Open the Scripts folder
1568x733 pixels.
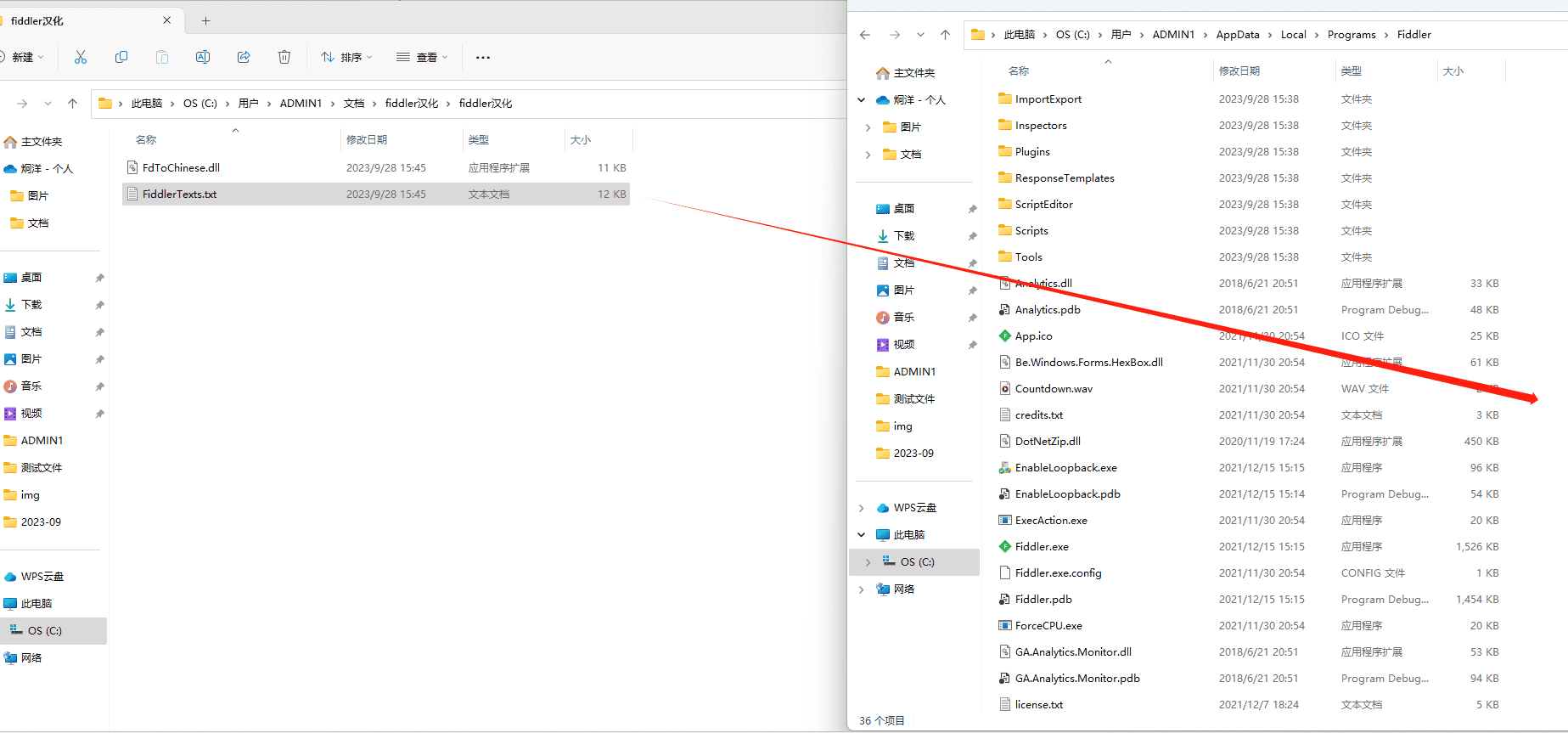coord(1031,231)
